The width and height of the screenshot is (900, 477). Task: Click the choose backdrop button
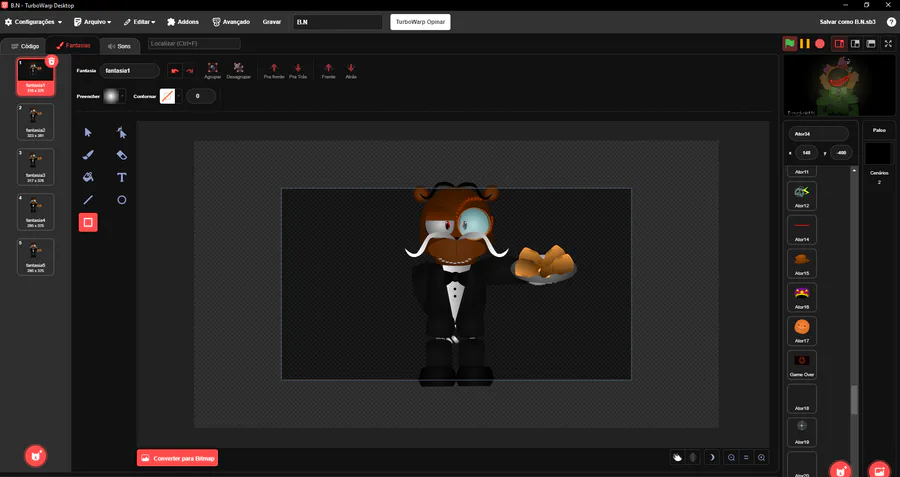[x=879, y=470]
